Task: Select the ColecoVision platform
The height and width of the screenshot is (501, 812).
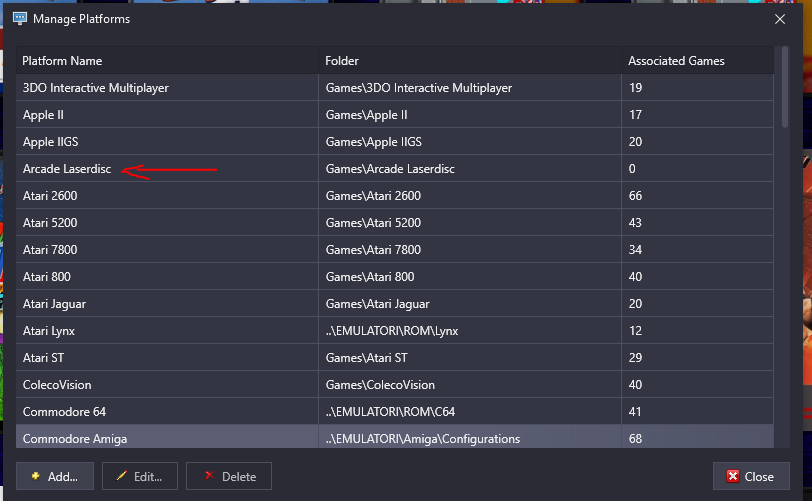Action: pos(57,384)
